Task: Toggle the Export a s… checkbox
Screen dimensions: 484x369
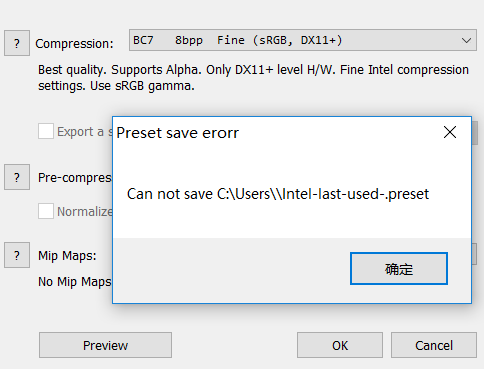Action: pyautogui.click(x=46, y=131)
